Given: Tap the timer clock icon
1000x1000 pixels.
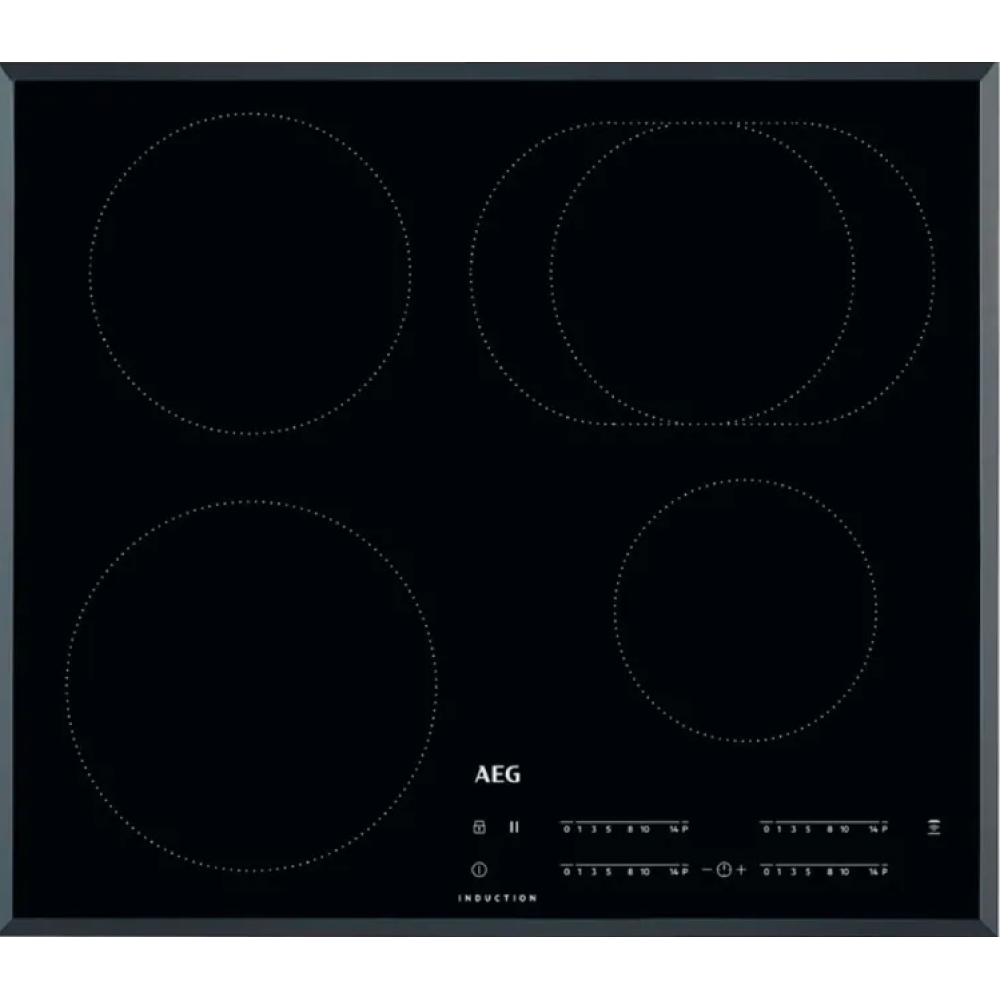Looking at the screenshot, I should pos(724,869).
